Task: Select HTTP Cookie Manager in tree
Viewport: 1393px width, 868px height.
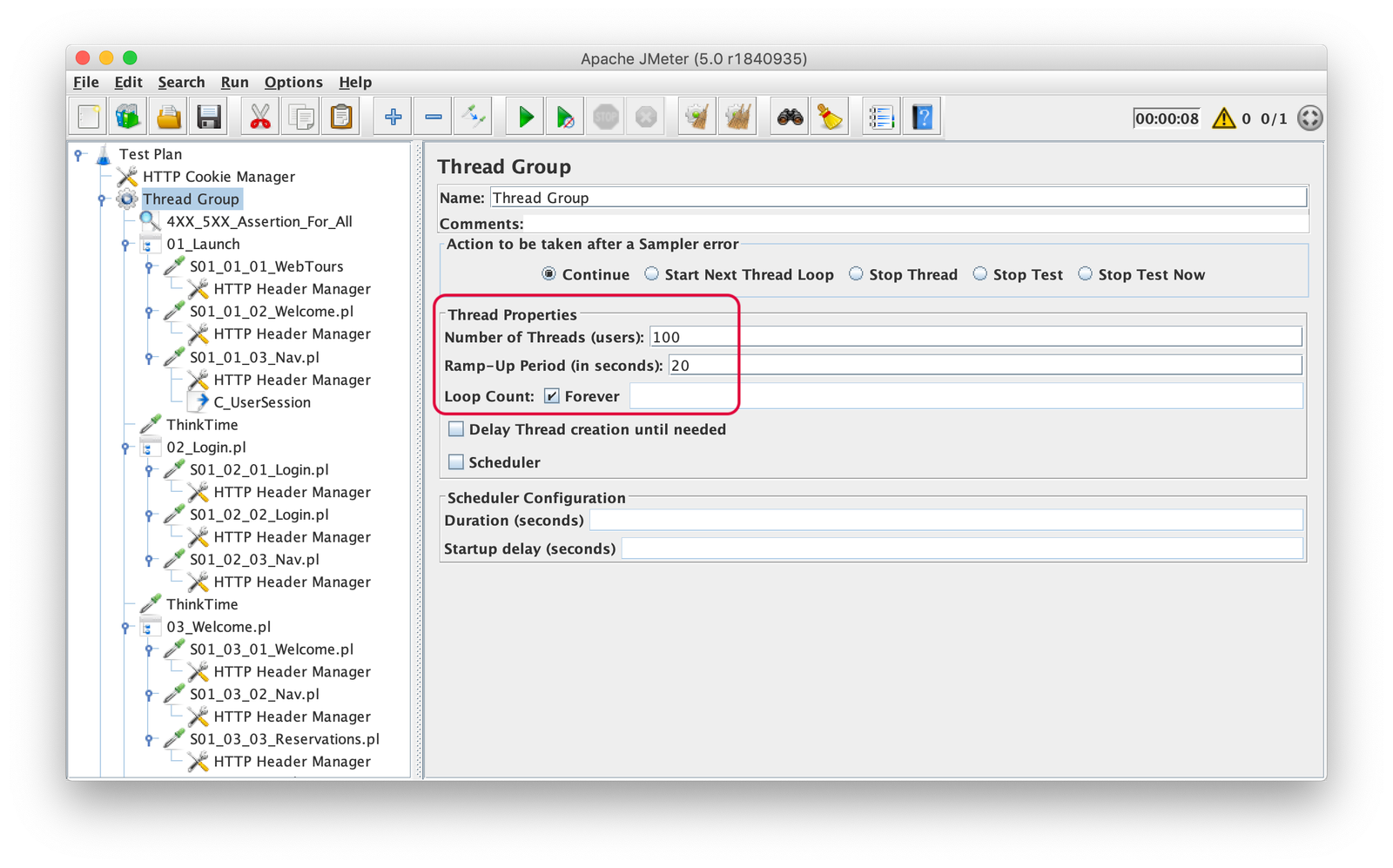Action: click(219, 177)
